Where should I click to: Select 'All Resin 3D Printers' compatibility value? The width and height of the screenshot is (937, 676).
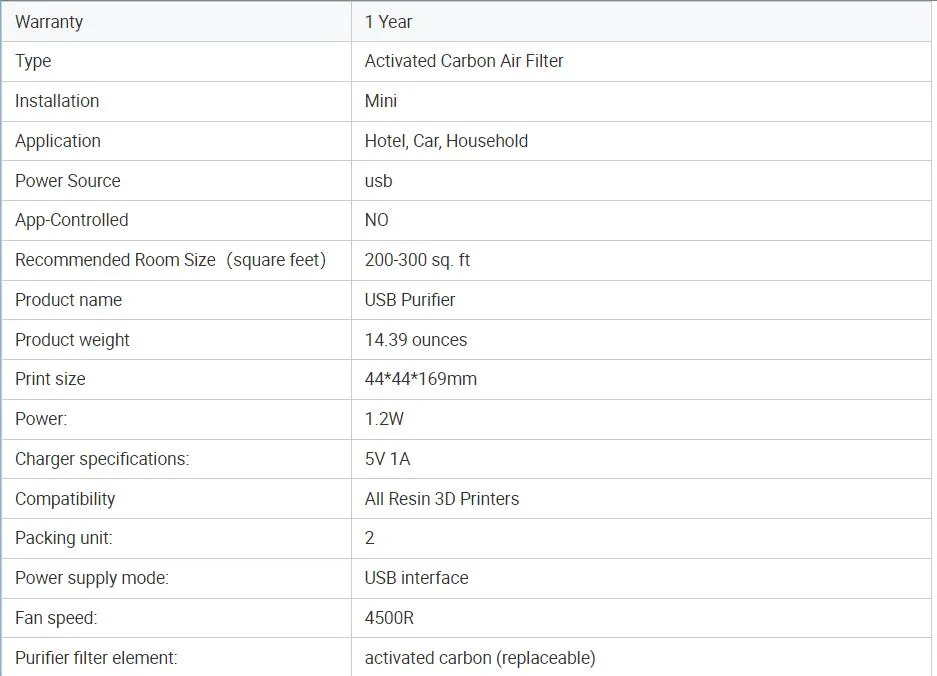coord(442,499)
